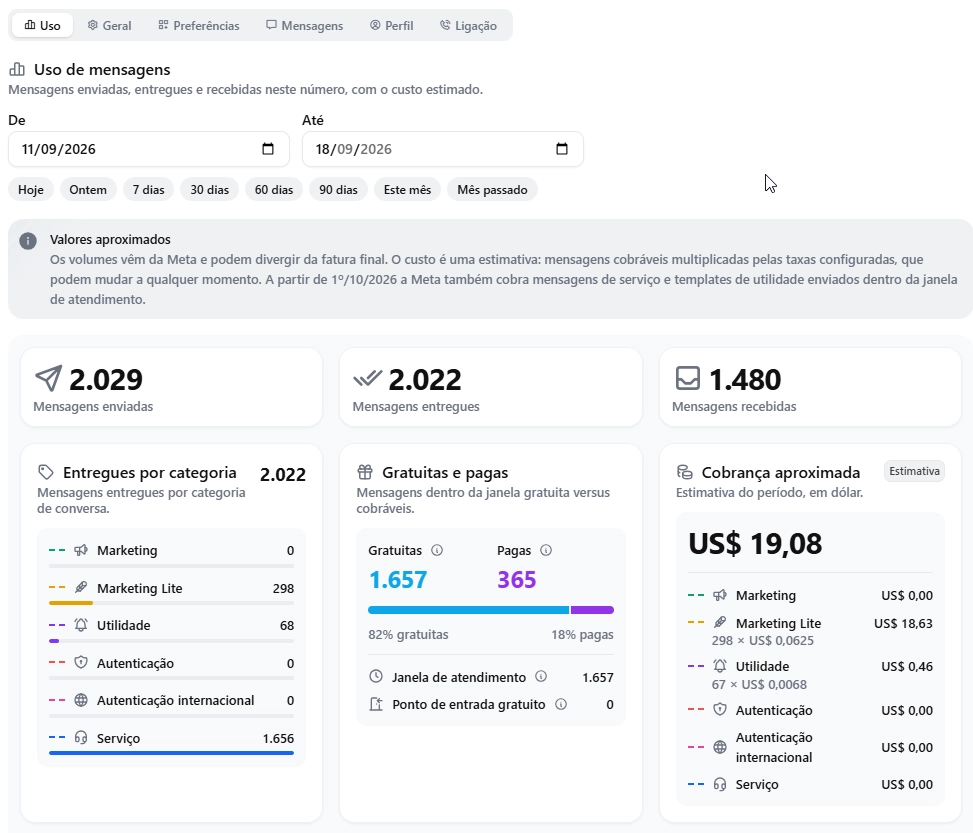Viewport: 973px width, 833px height.
Task: Click the Valores aproximados info icon
Action: point(28,241)
